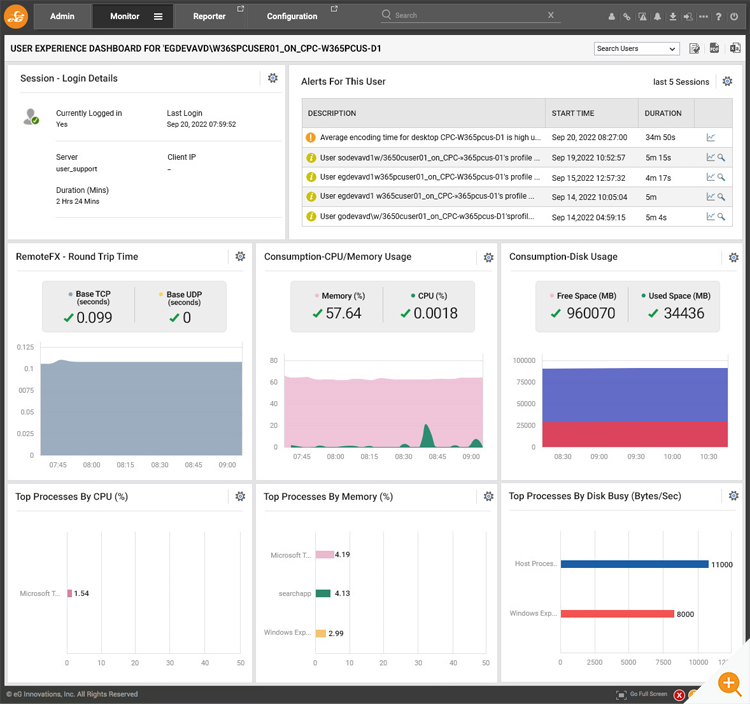The height and width of the screenshot is (704, 750).
Task: Click the switch user login icon
Action: pos(688,17)
